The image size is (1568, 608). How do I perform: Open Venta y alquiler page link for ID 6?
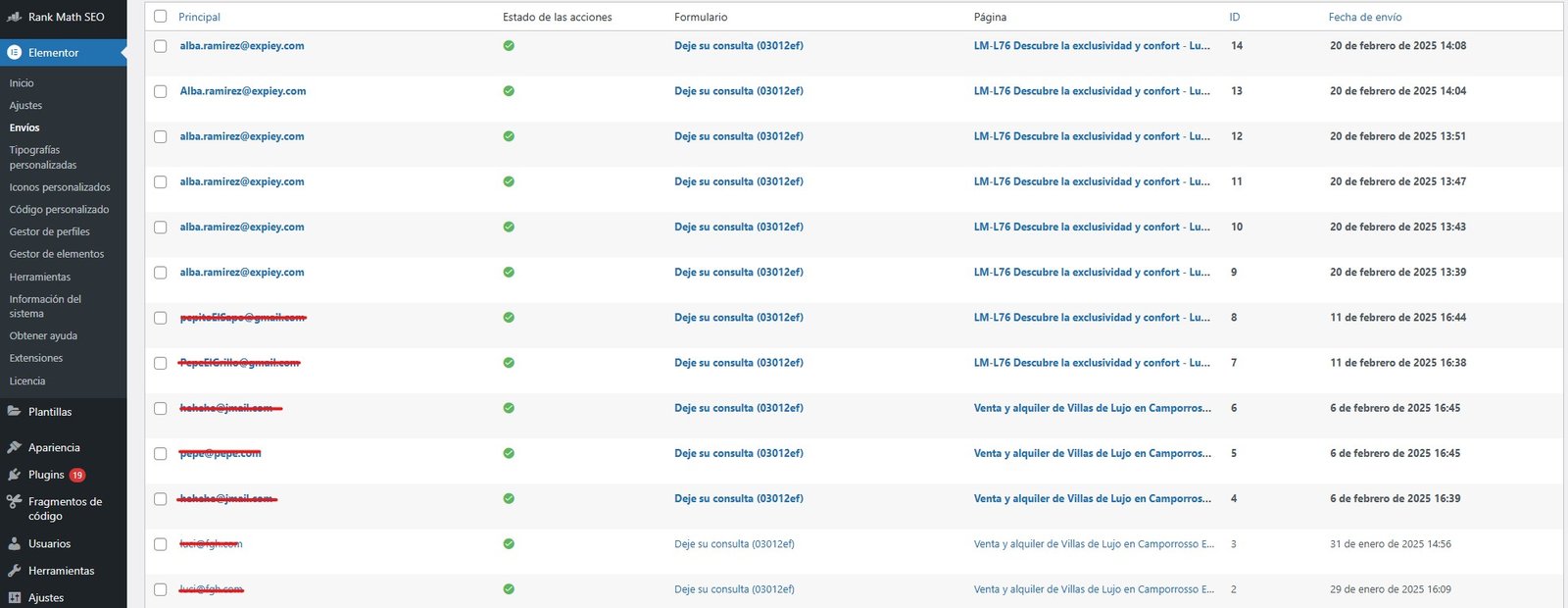click(1092, 408)
